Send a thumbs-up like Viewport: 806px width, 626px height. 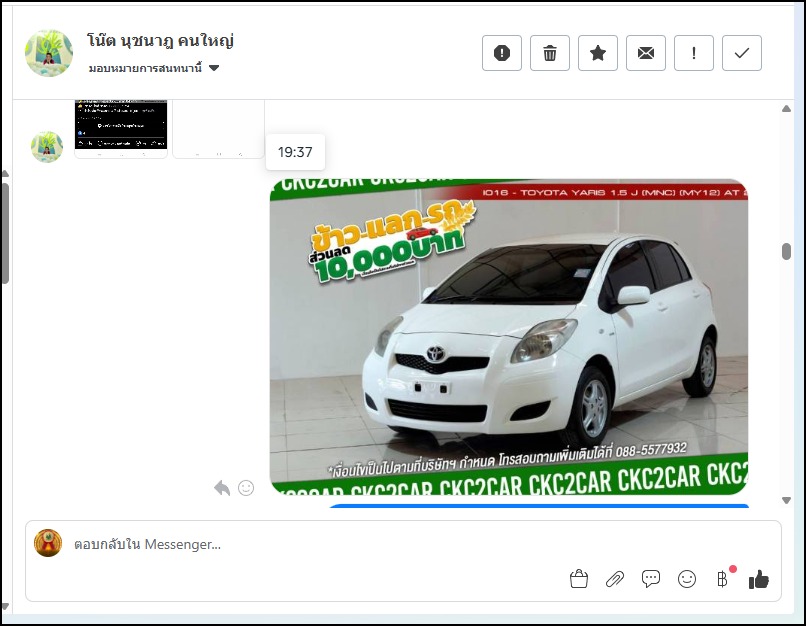[759, 578]
